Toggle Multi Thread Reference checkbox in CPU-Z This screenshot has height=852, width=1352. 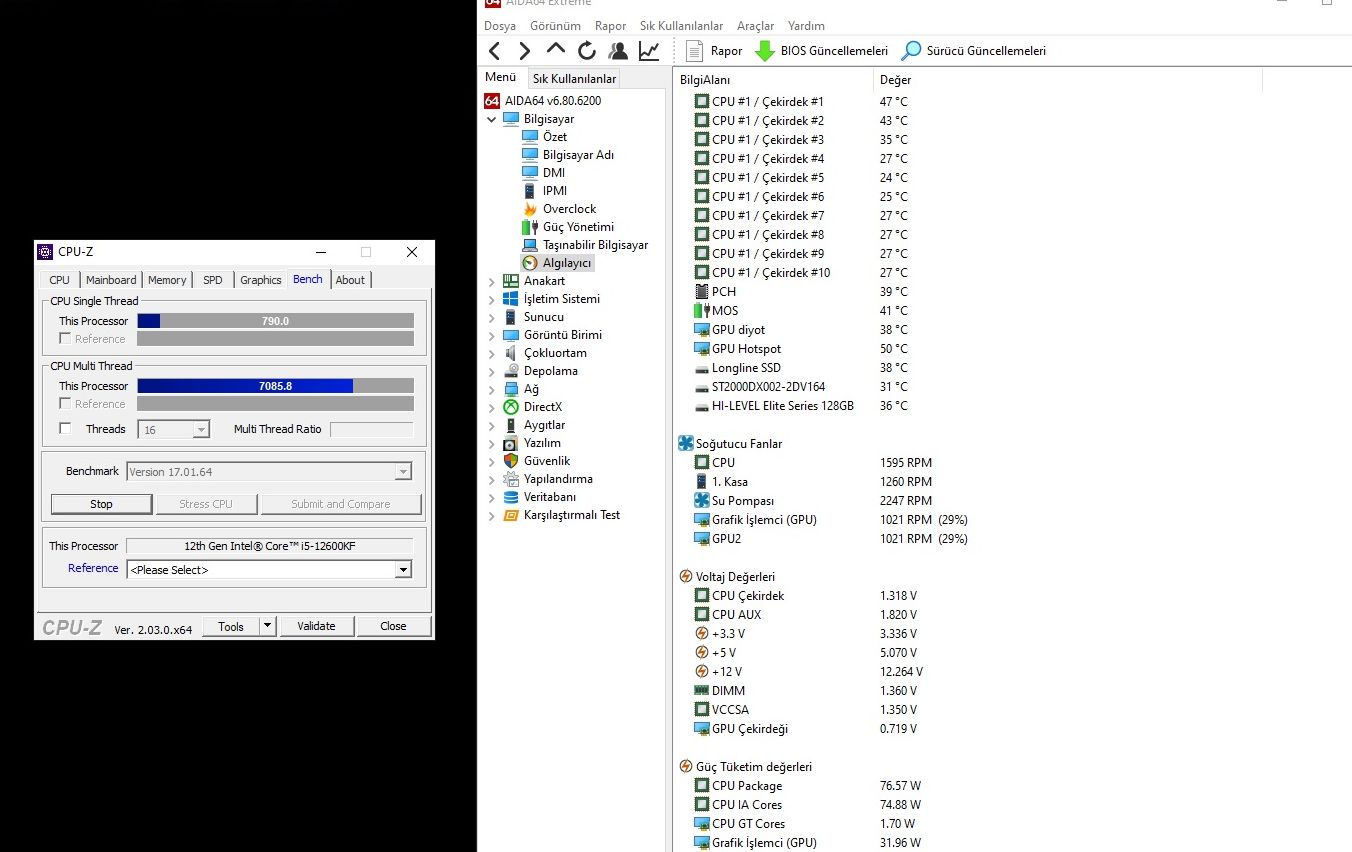pyautogui.click(x=65, y=404)
